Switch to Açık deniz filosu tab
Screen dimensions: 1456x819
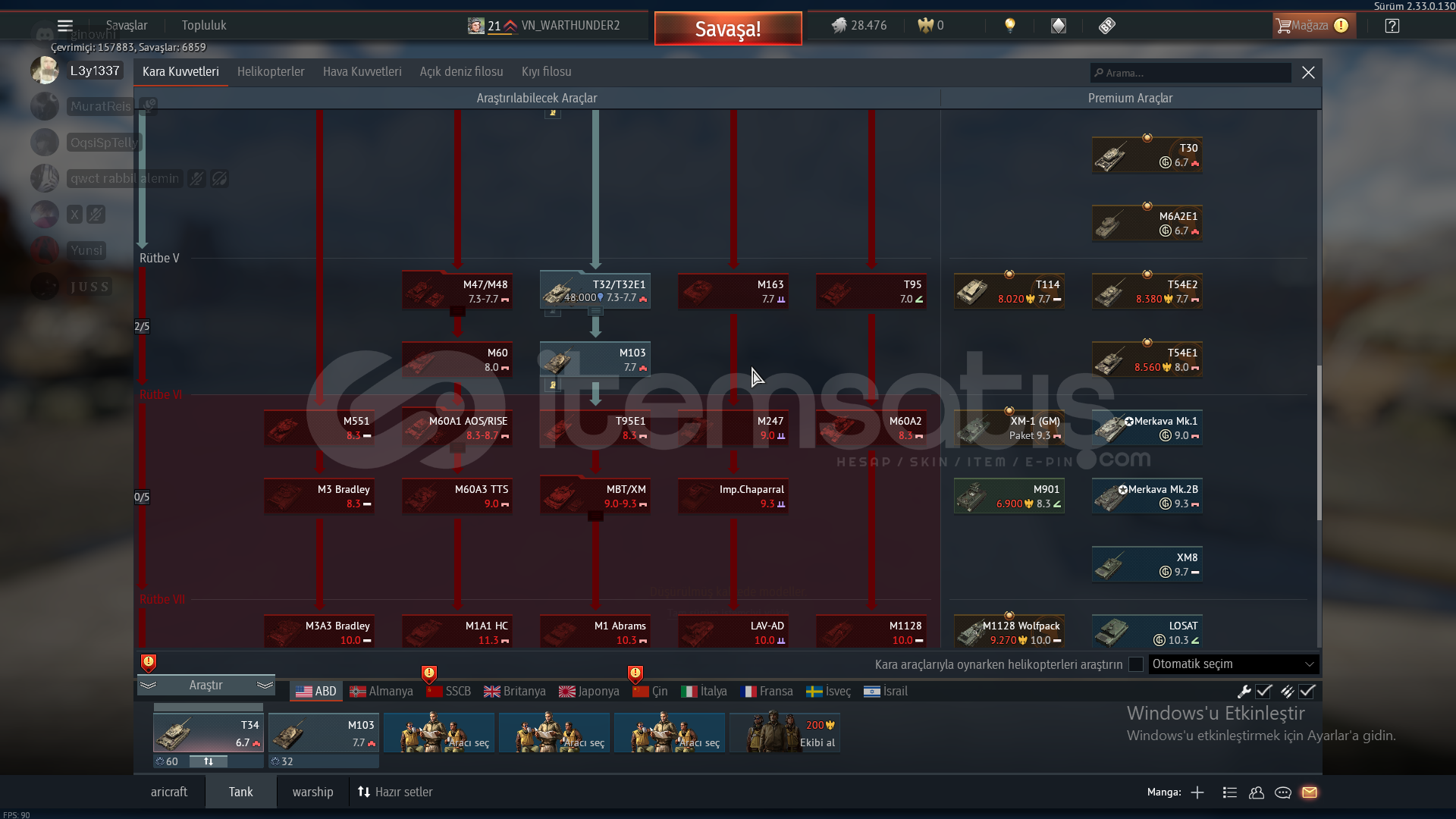pyautogui.click(x=462, y=72)
